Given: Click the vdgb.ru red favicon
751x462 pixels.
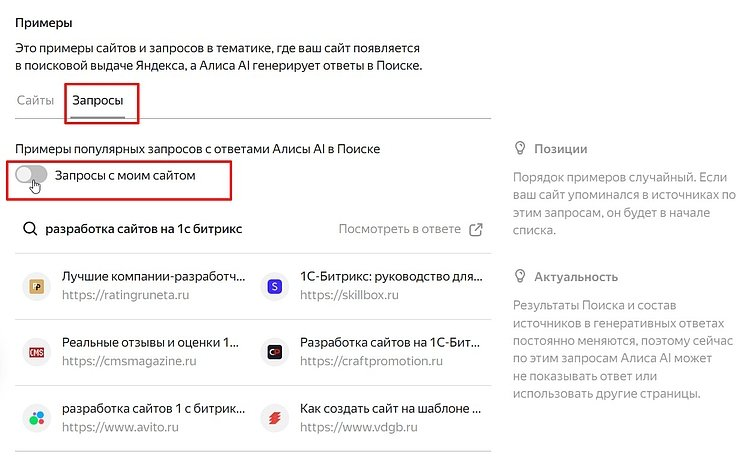Looking at the screenshot, I should 274,418.
